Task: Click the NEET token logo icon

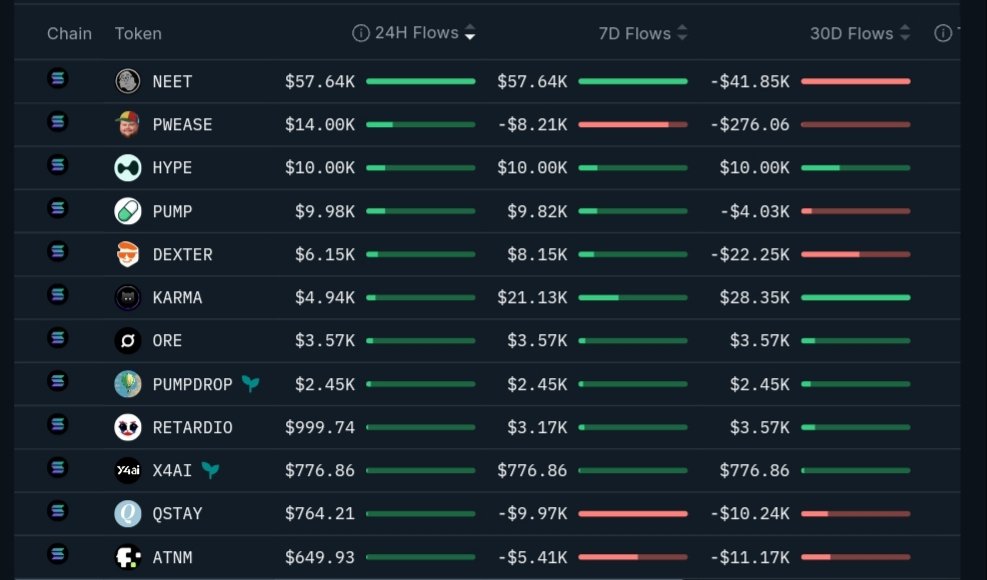Action: [128, 81]
